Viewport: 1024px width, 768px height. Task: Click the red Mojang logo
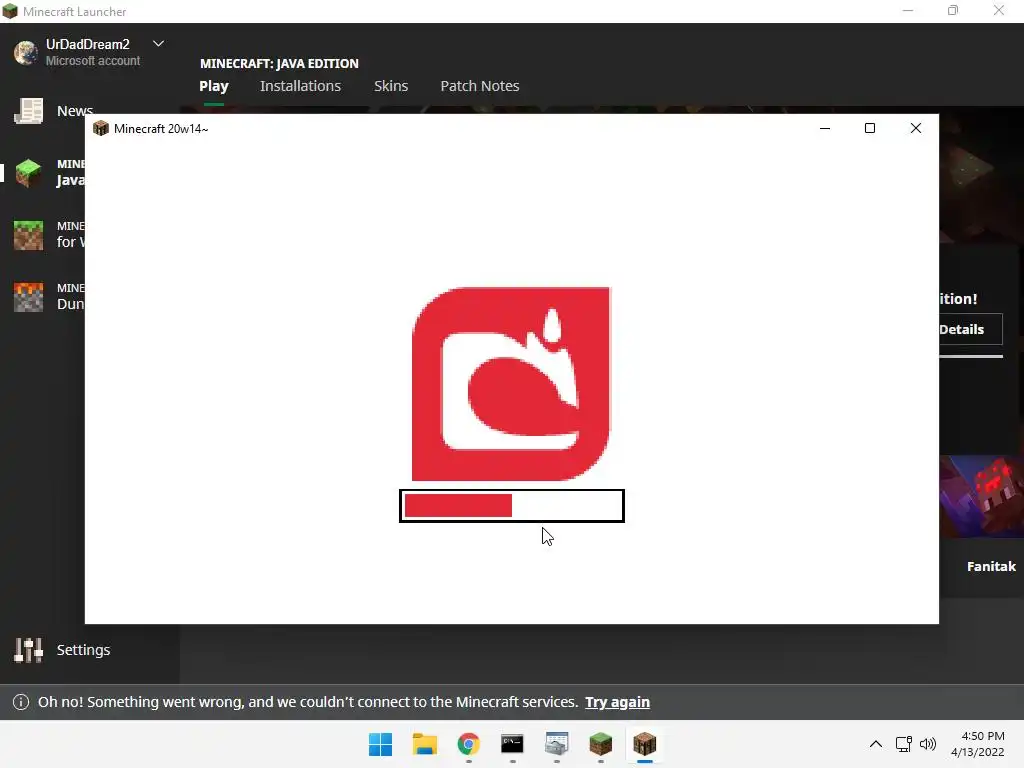pyautogui.click(x=511, y=384)
